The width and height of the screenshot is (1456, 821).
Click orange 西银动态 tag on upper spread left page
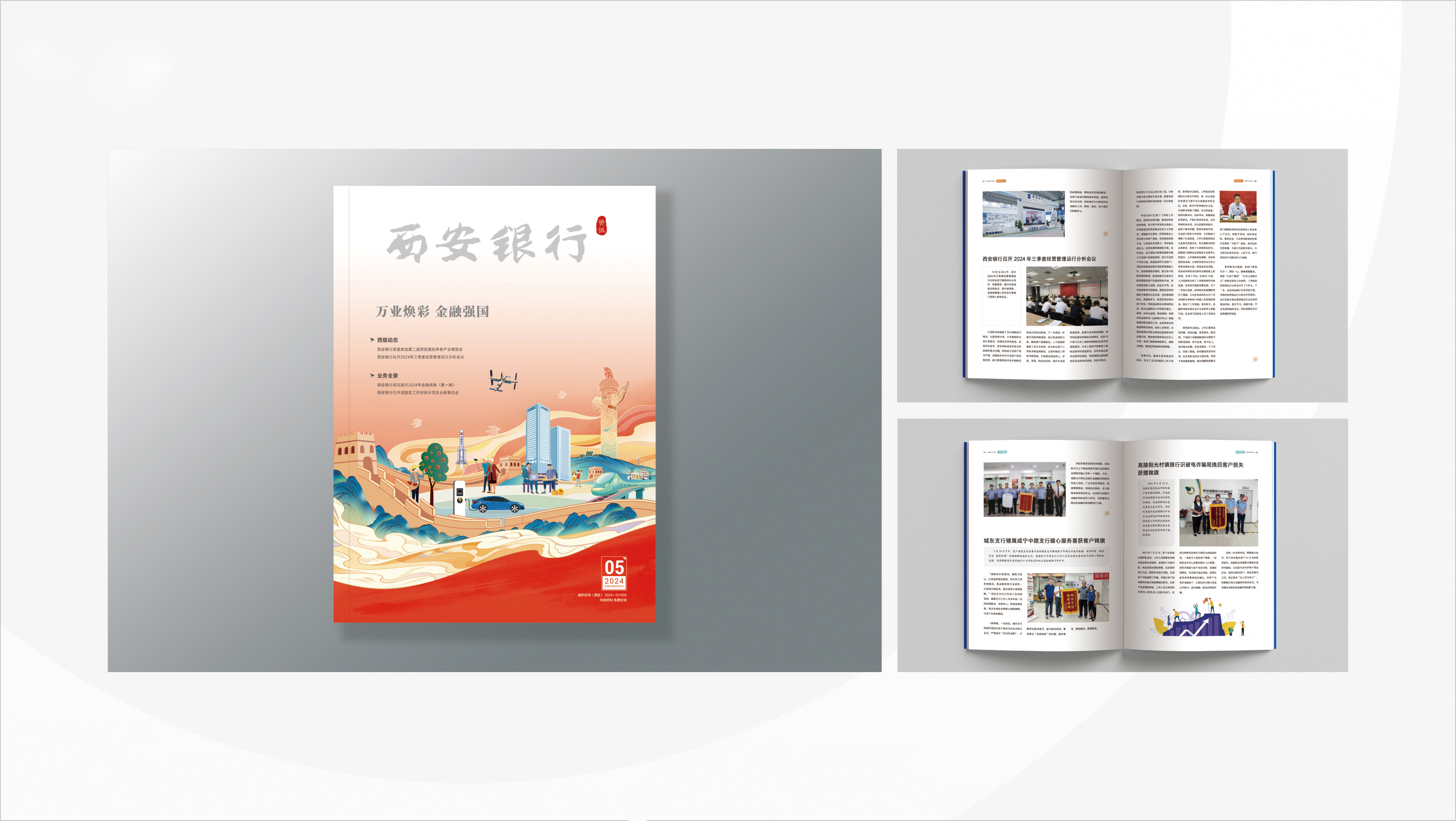[x=1001, y=181]
